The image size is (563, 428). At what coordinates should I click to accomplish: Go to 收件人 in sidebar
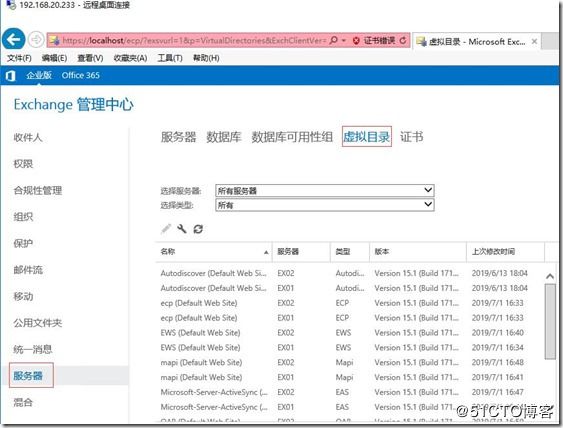(28, 137)
